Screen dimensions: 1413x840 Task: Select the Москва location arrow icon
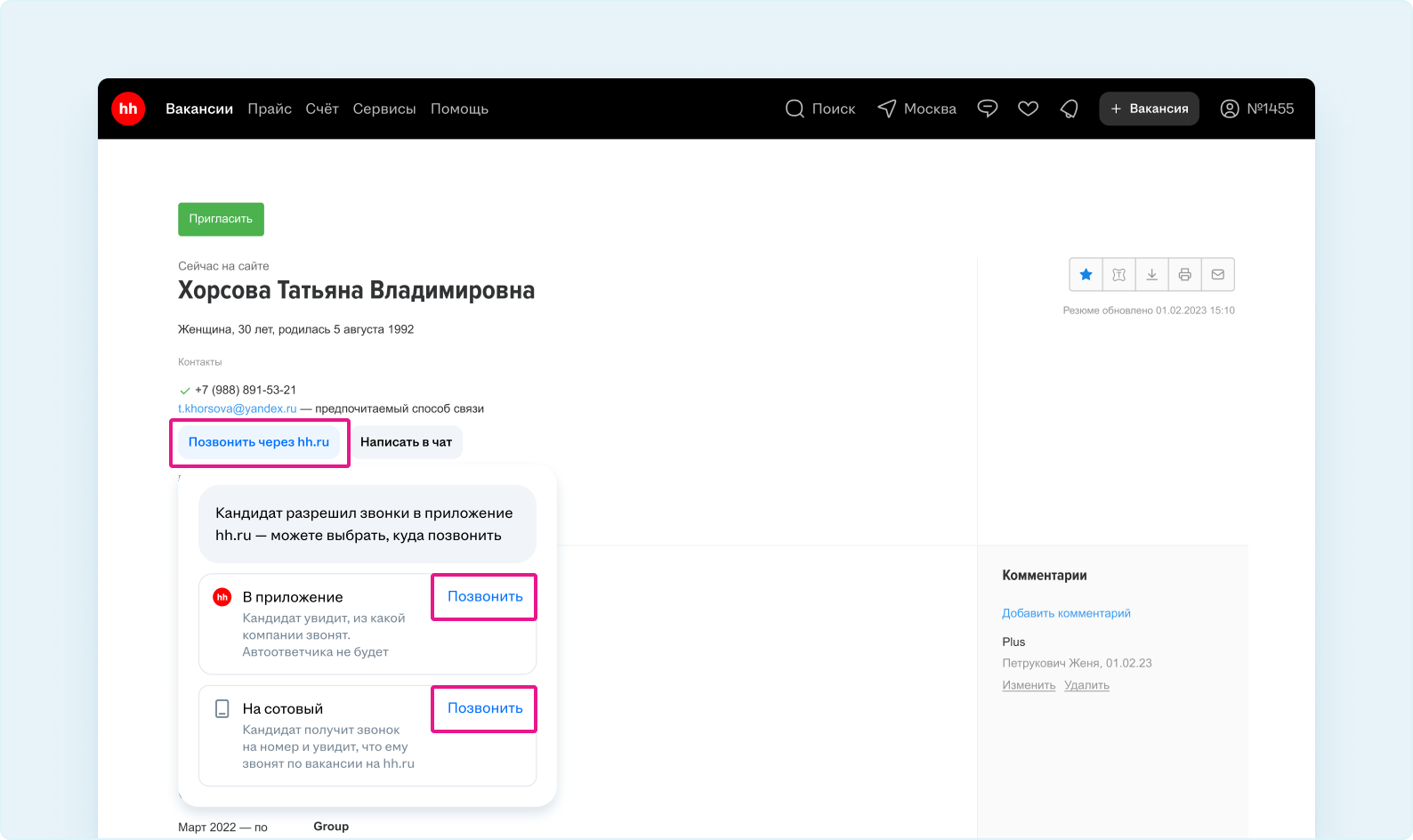[887, 109]
